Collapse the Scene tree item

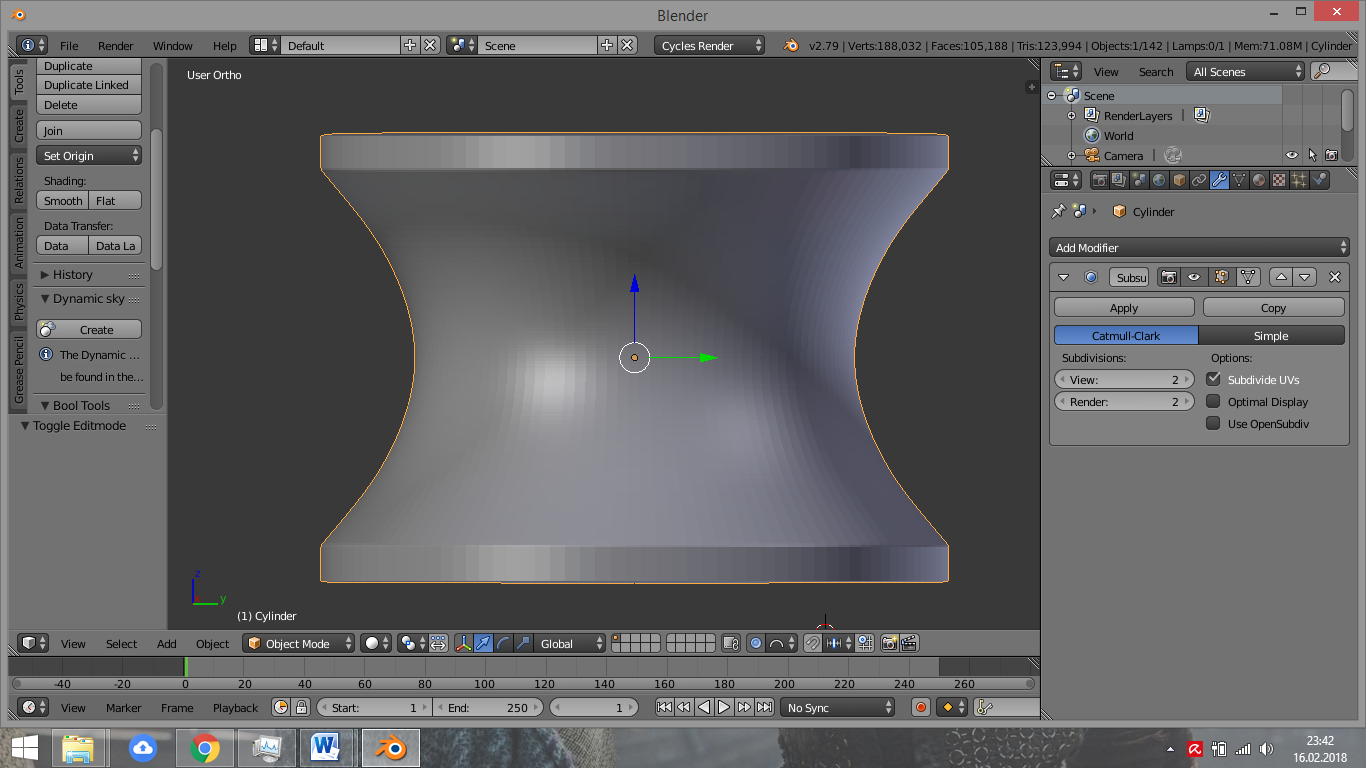click(x=1052, y=95)
